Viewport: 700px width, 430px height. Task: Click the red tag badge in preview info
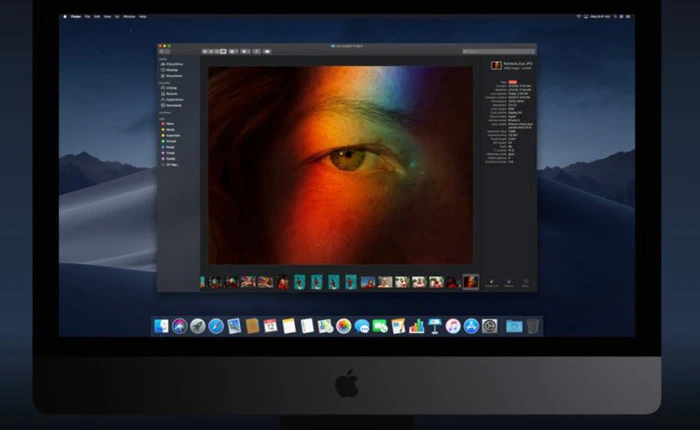pyautogui.click(x=512, y=82)
